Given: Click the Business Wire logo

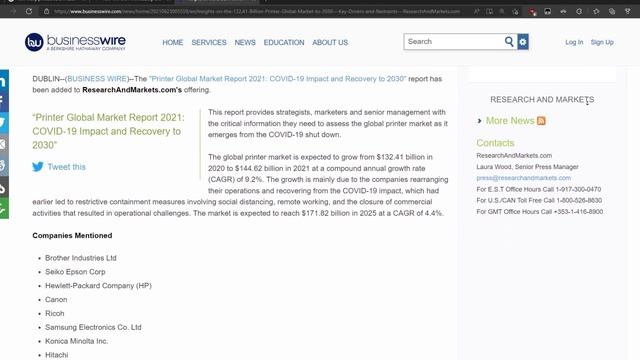Looking at the screenshot, I should point(75,42).
